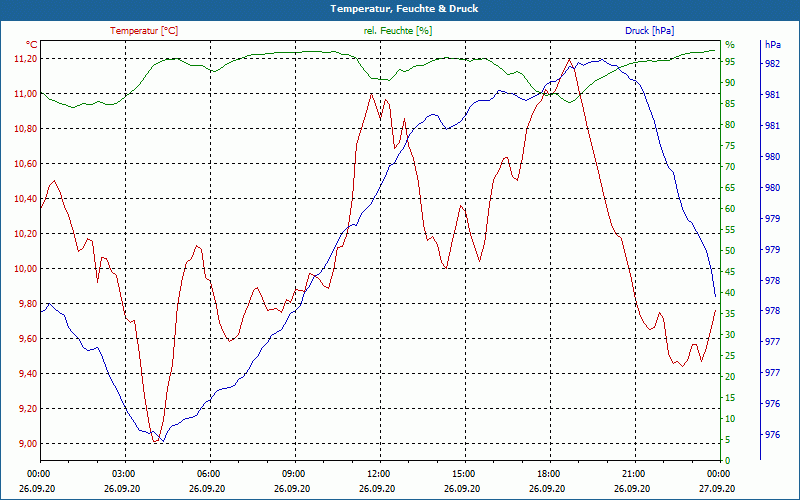Click the "80" humidity axis value
The image size is (800, 500).
pos(730,125)
